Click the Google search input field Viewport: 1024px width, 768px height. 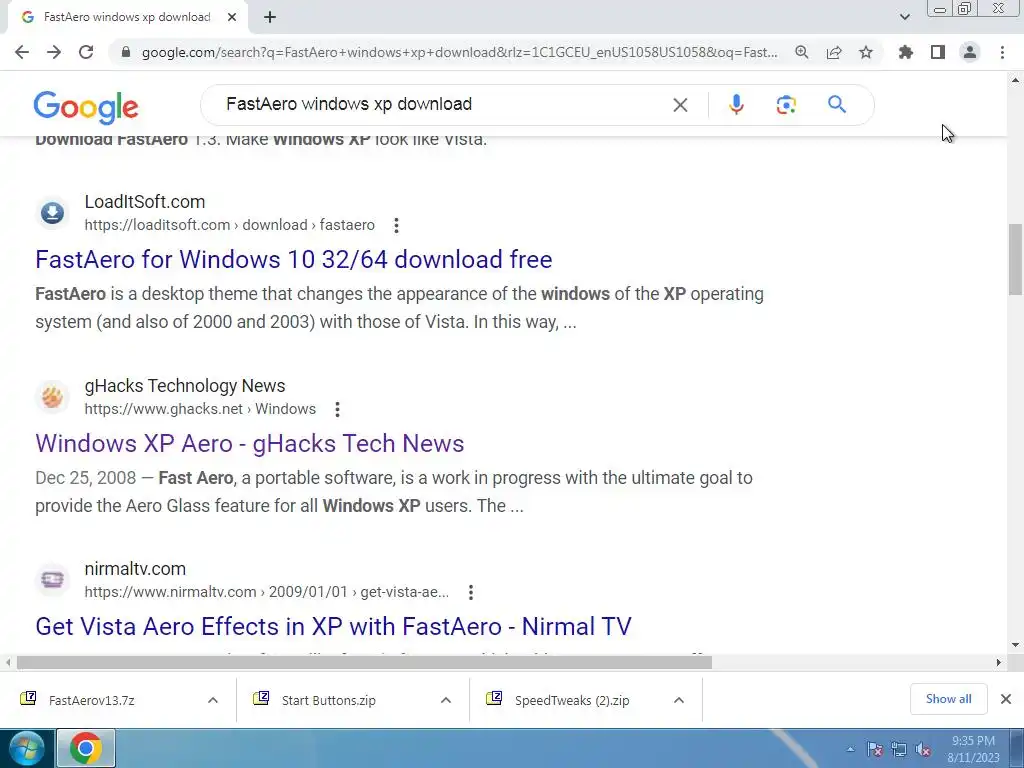[444, 104]
